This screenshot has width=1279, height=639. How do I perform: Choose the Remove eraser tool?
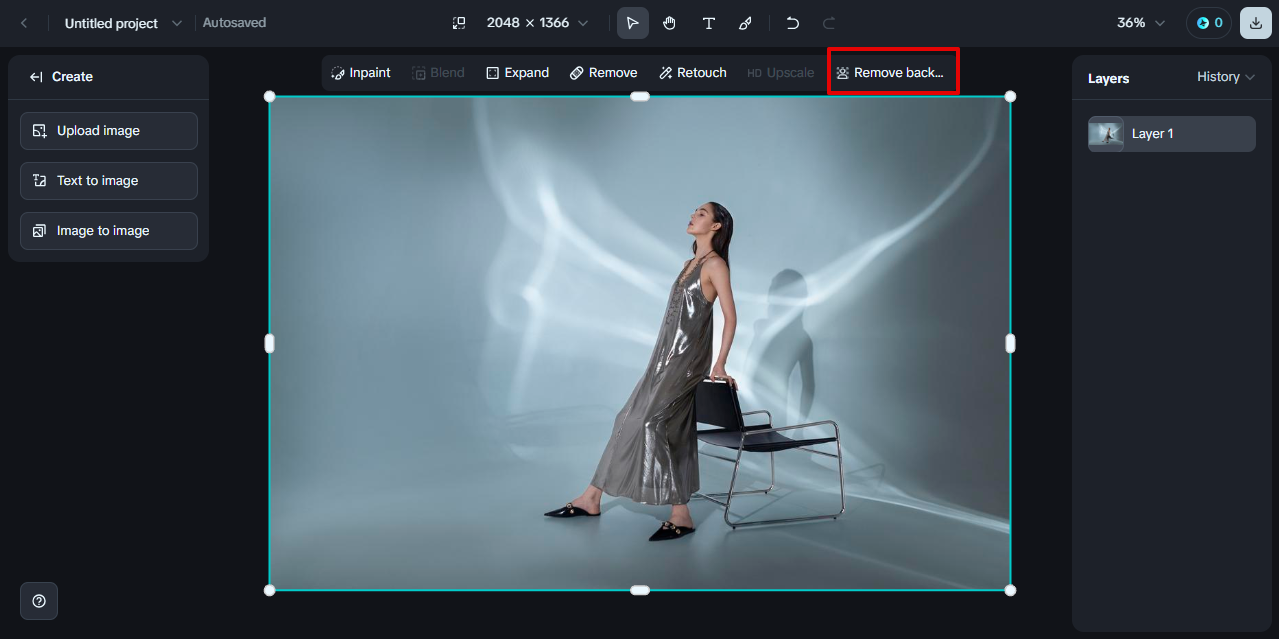tap(603, 73)
